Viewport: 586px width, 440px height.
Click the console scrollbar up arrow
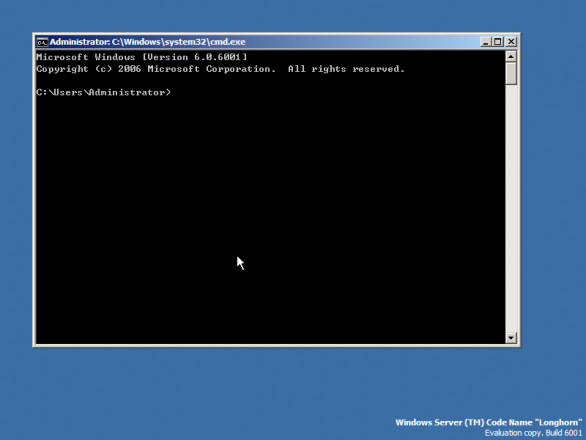point(511,56)
